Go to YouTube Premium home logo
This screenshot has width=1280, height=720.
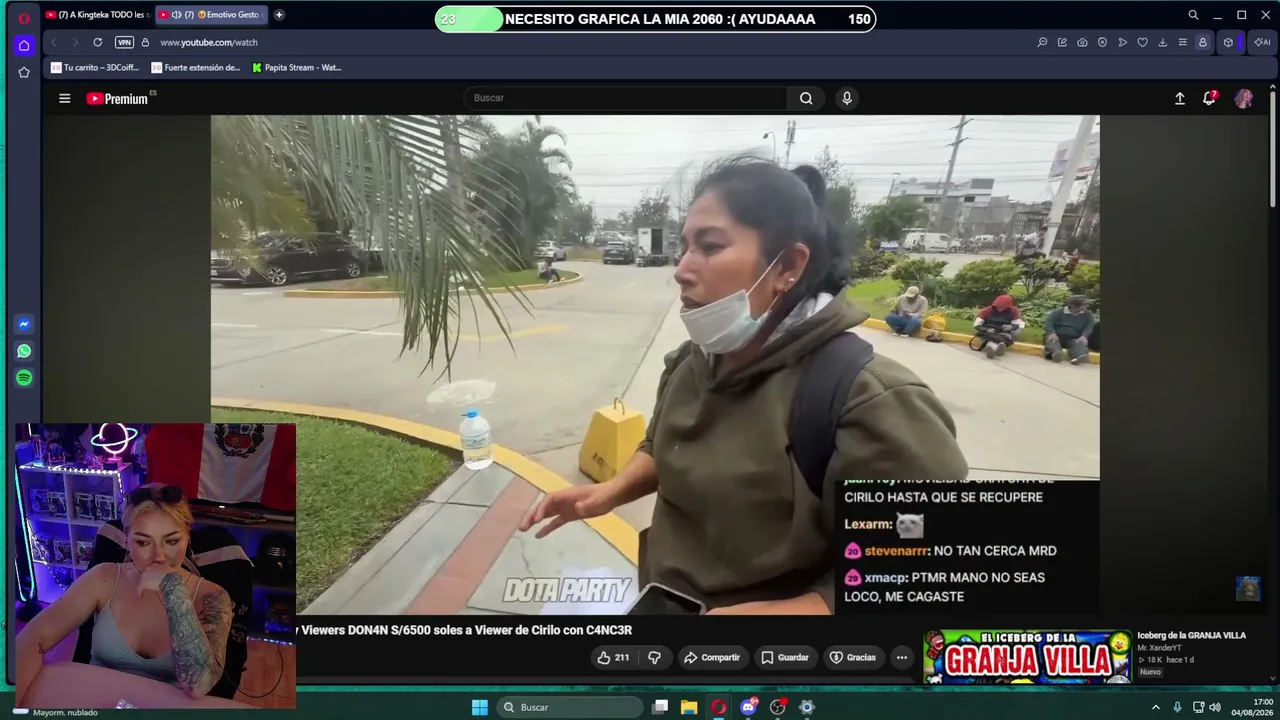coord(117,98)
